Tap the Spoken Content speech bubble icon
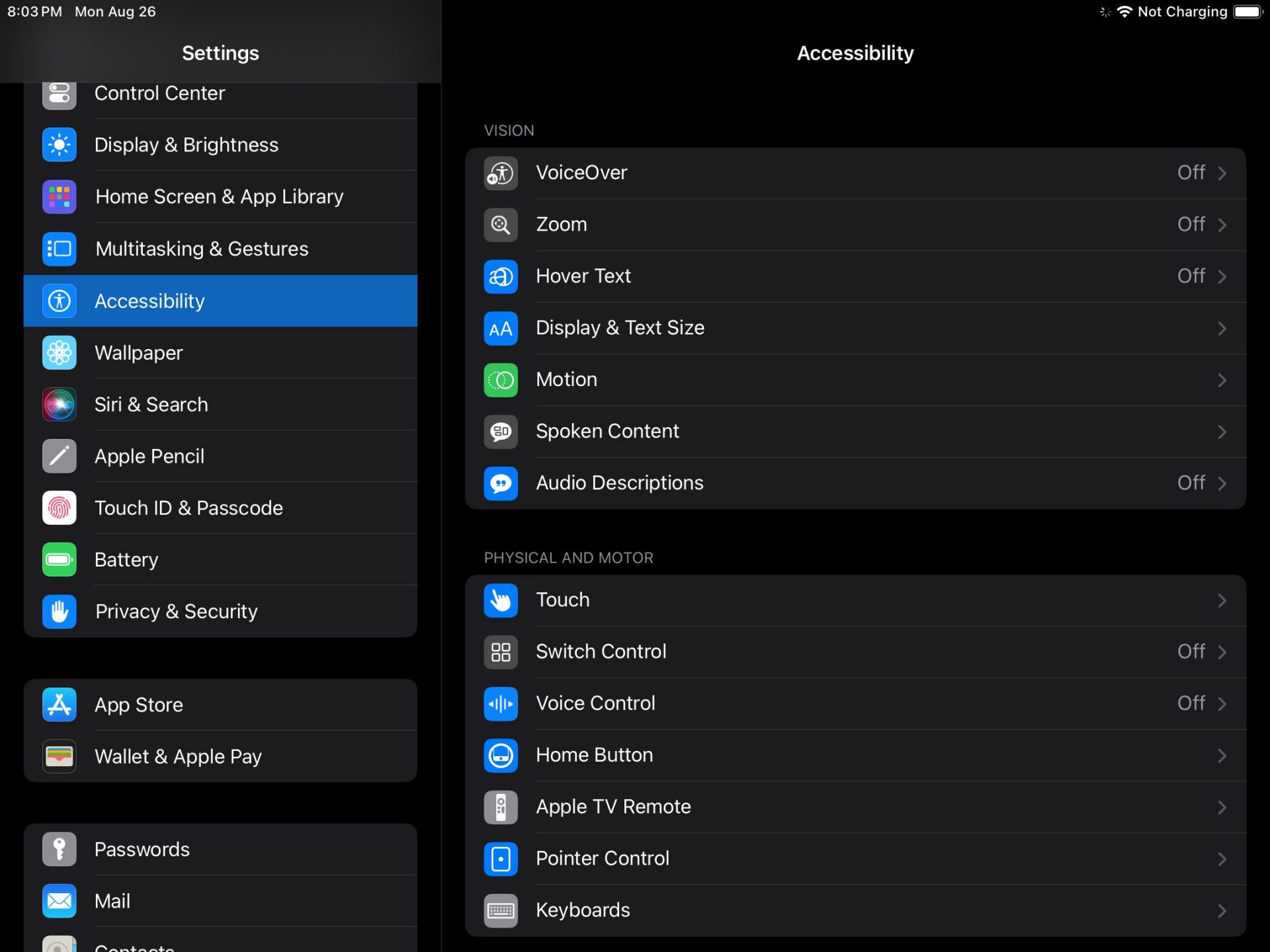Image resolution: width=1270 pixels, height=952 pixels. click(x=501, y=432)
